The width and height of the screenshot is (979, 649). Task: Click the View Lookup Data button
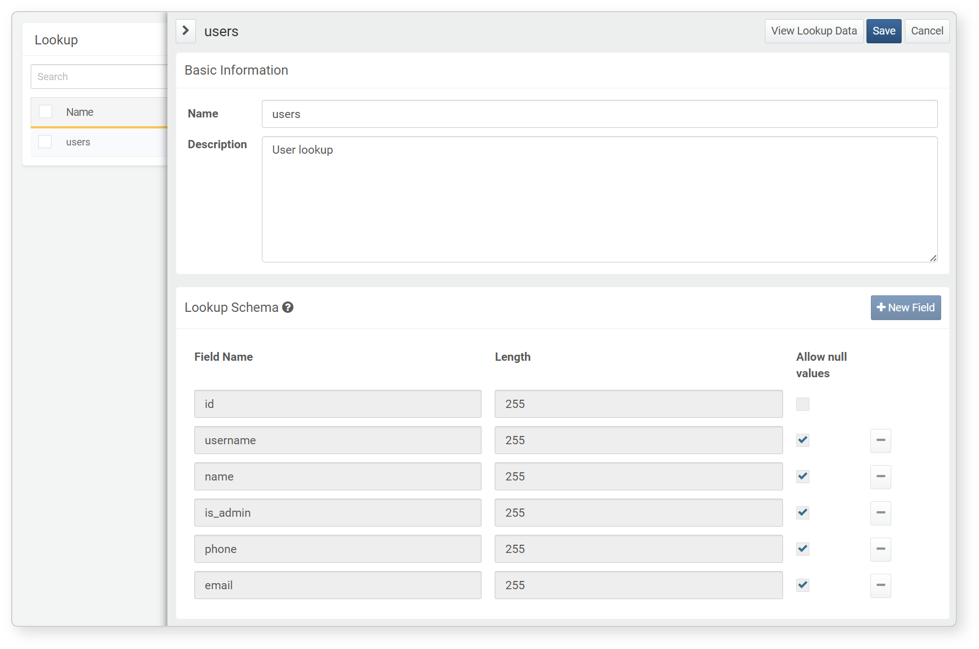[x=814, y=31]
